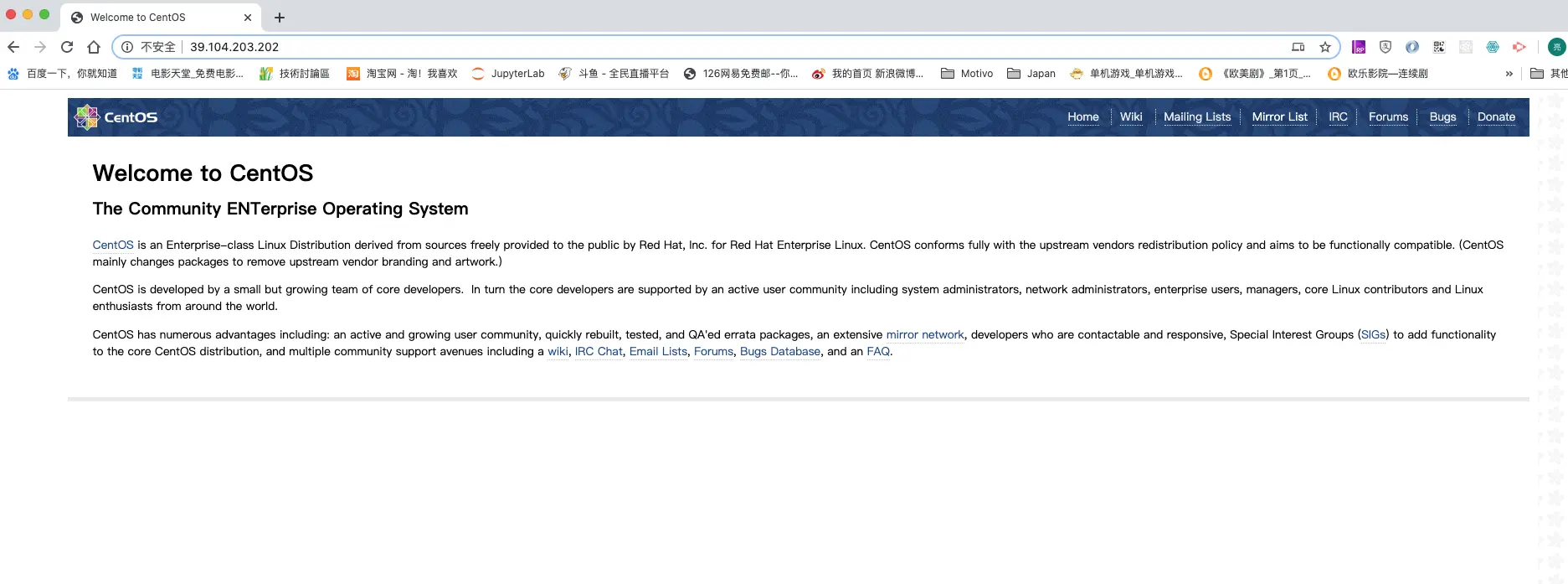Open the 欧乐影院 bookmark
The image size is (1568, 584).
click(1378, 74)
